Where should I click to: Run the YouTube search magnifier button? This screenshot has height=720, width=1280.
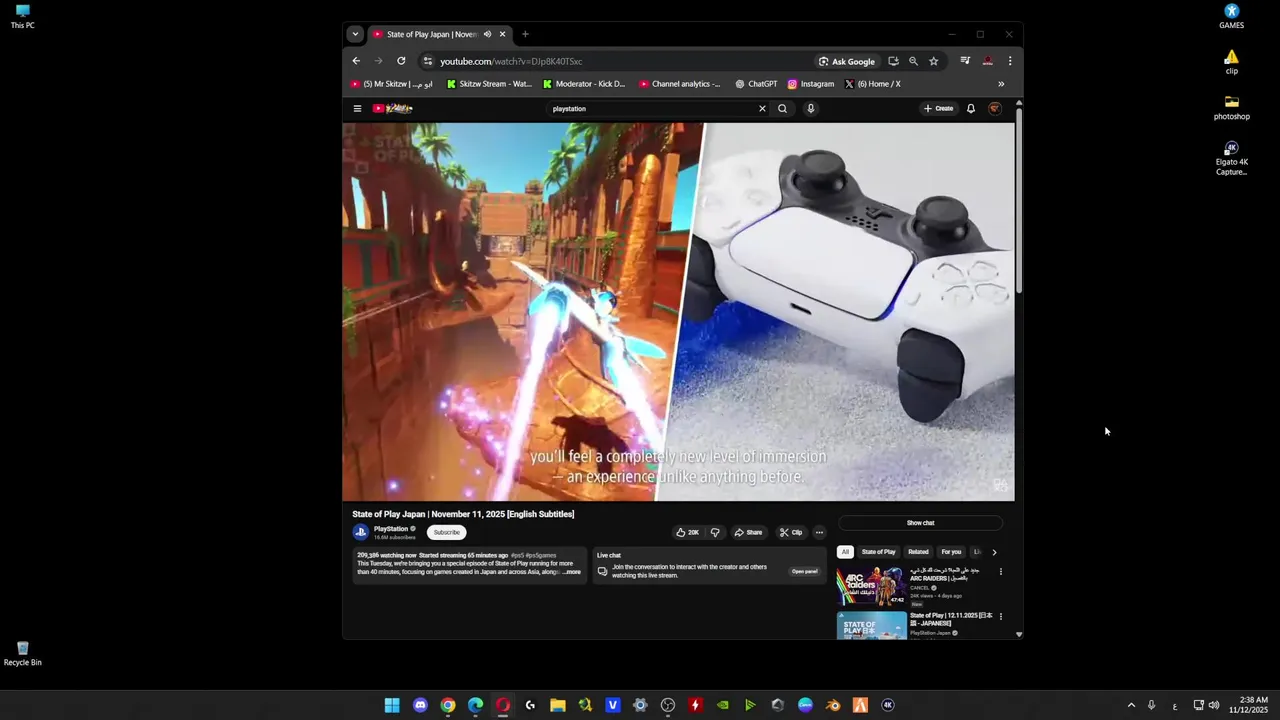point(783,109)
